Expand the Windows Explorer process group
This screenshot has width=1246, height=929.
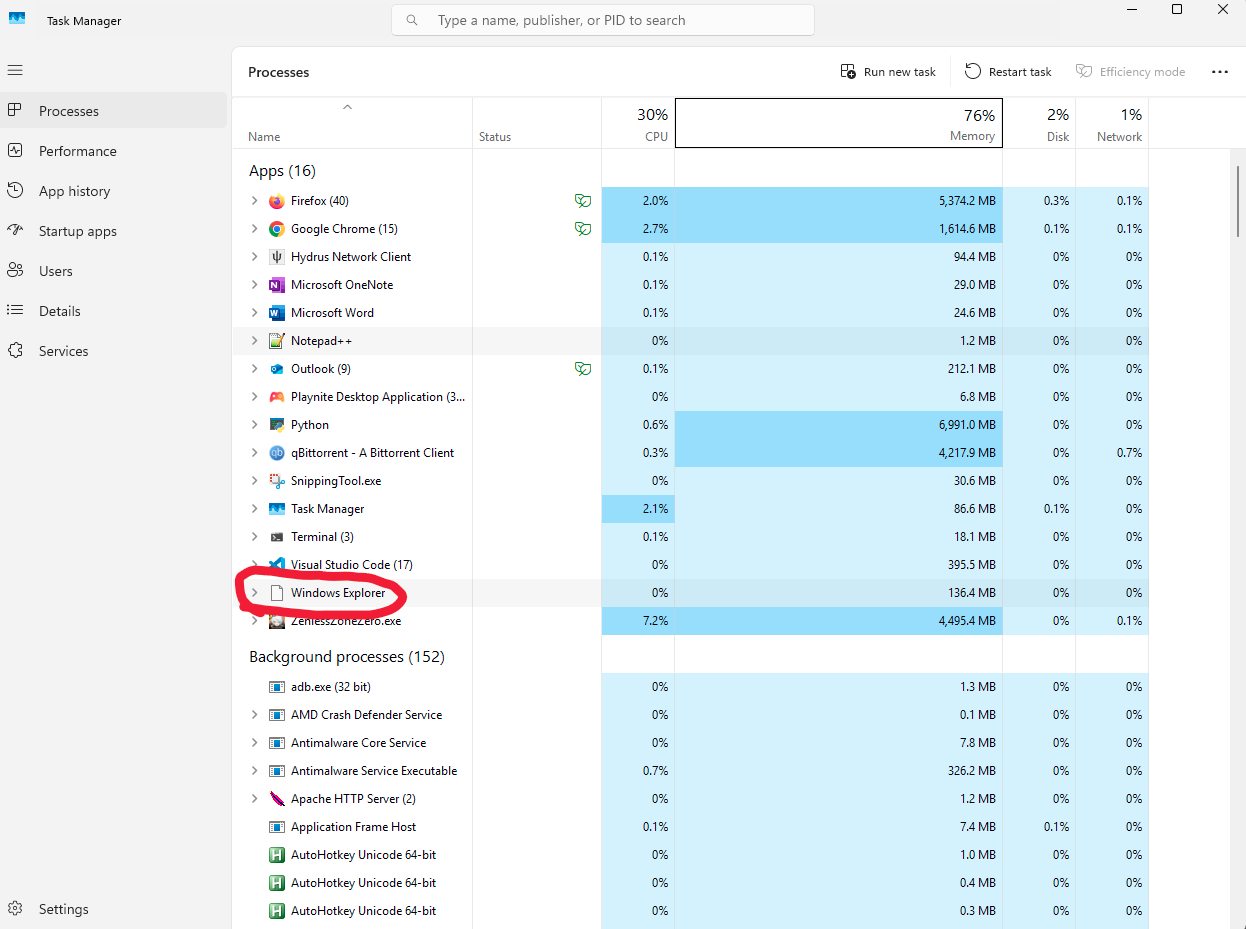[x=254, y=593]
